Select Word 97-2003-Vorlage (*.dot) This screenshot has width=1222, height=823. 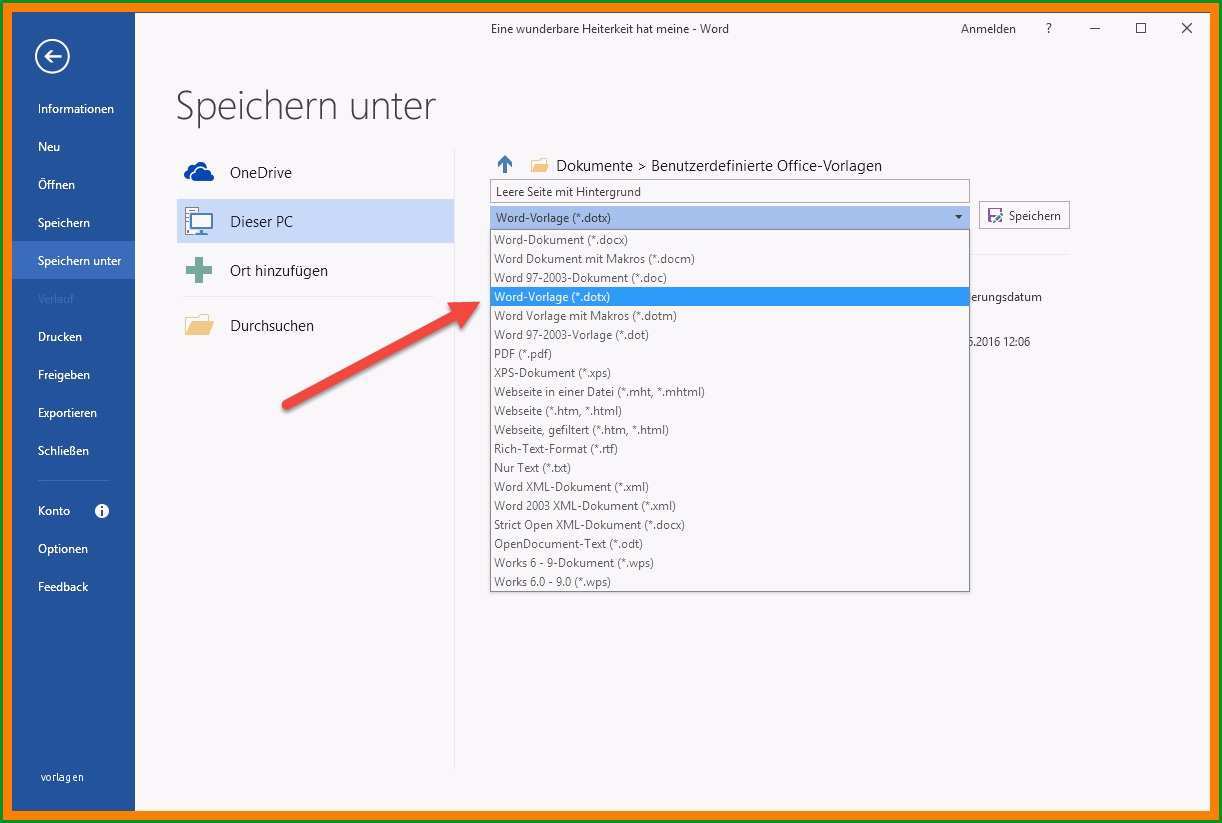coord(730,335)
